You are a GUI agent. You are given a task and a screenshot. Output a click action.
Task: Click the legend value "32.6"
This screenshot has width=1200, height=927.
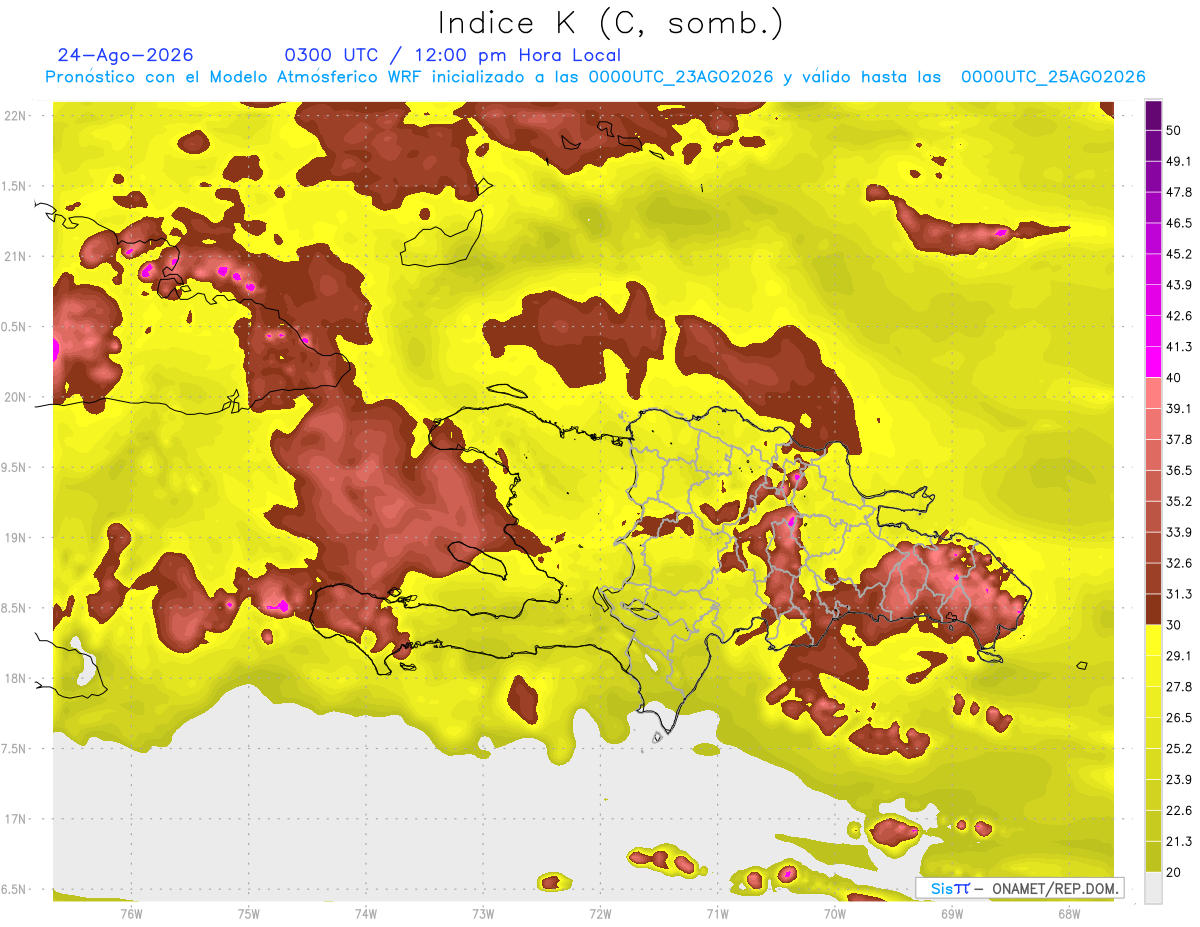coord(1180,563)
